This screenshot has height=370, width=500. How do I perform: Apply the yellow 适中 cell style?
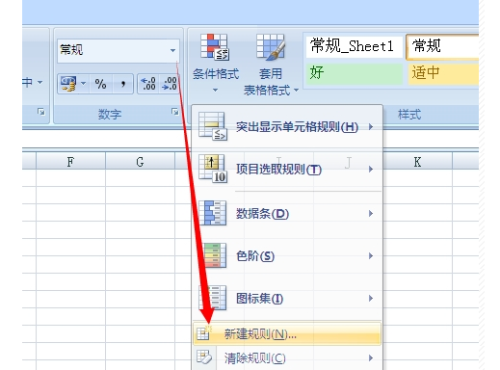click(x=443, y=73)
